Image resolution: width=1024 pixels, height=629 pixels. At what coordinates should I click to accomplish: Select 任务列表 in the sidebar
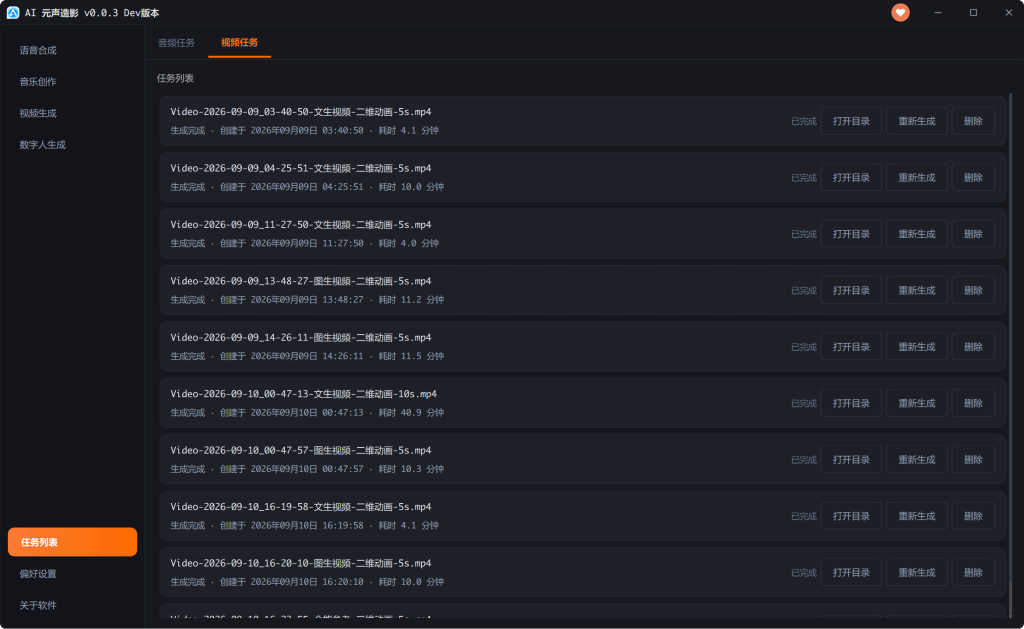(72, 542)
